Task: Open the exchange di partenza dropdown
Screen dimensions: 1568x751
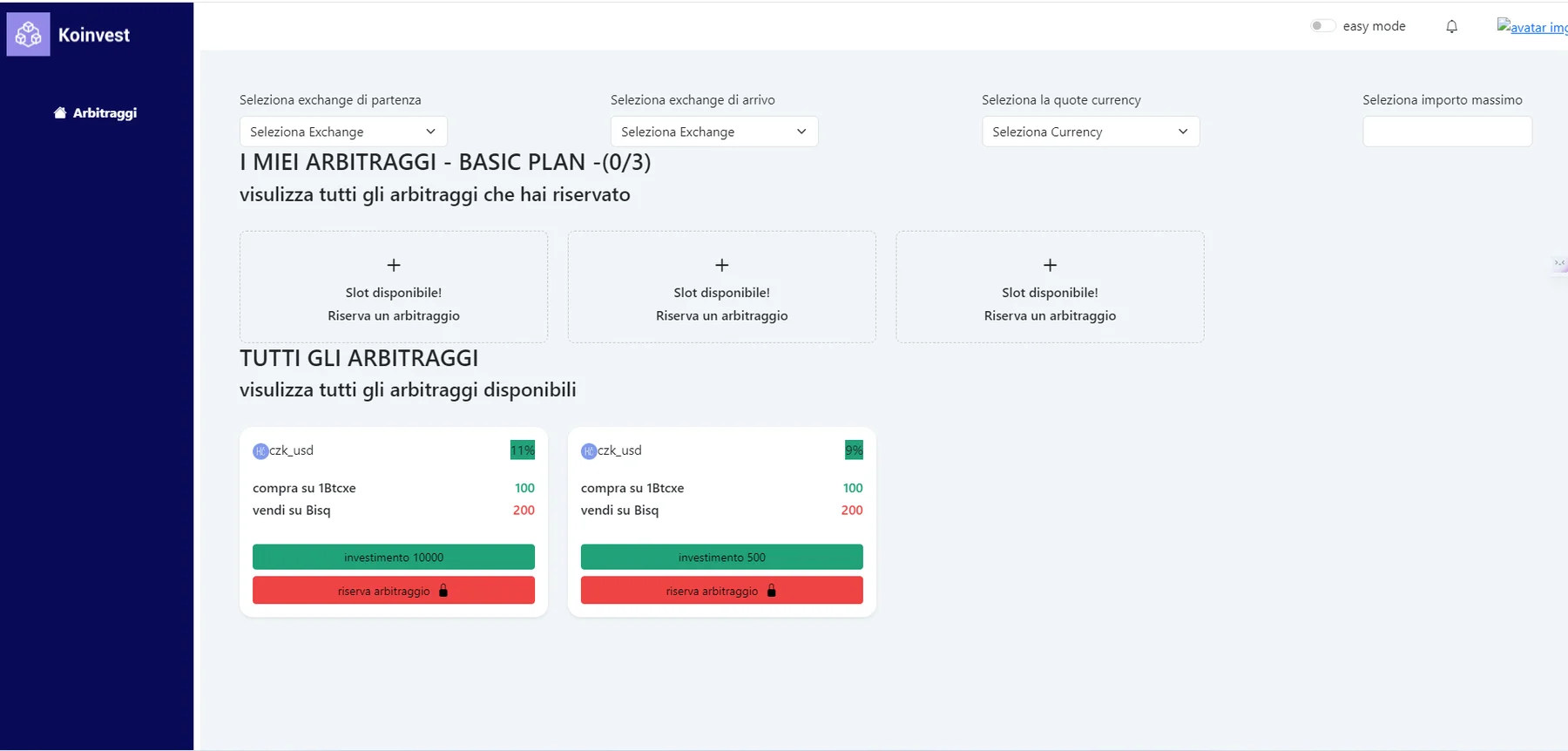Action: click(x=343, y=132)
